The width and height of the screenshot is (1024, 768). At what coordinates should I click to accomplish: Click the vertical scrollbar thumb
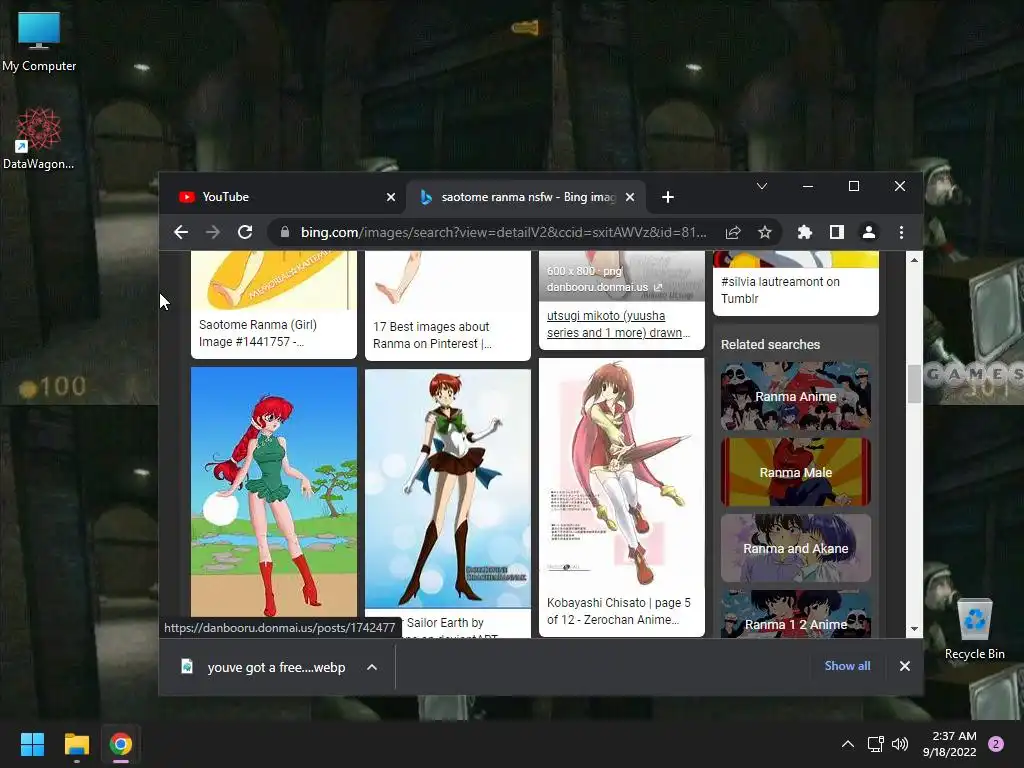coord(914,383)
